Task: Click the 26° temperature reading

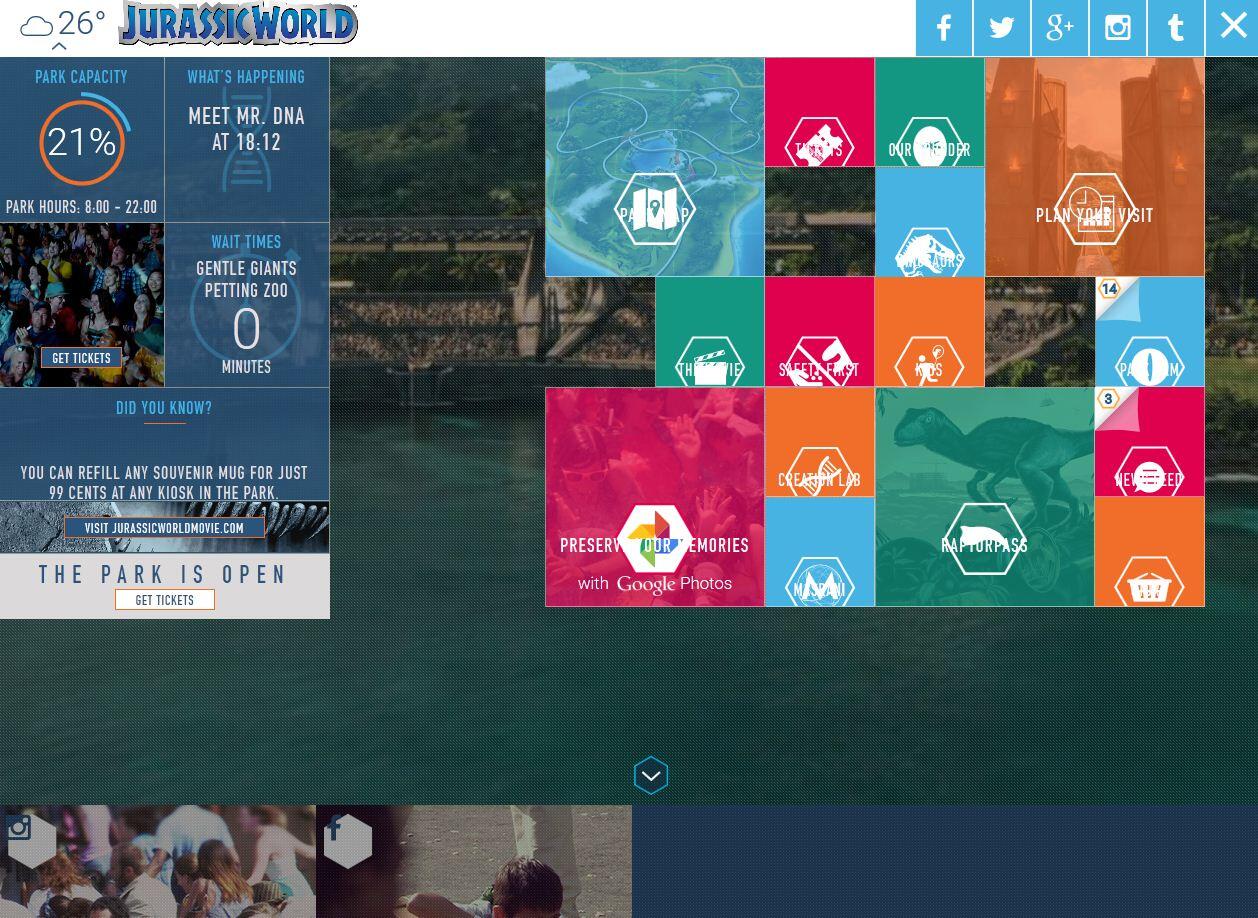Action: click(x=81, y=22)
